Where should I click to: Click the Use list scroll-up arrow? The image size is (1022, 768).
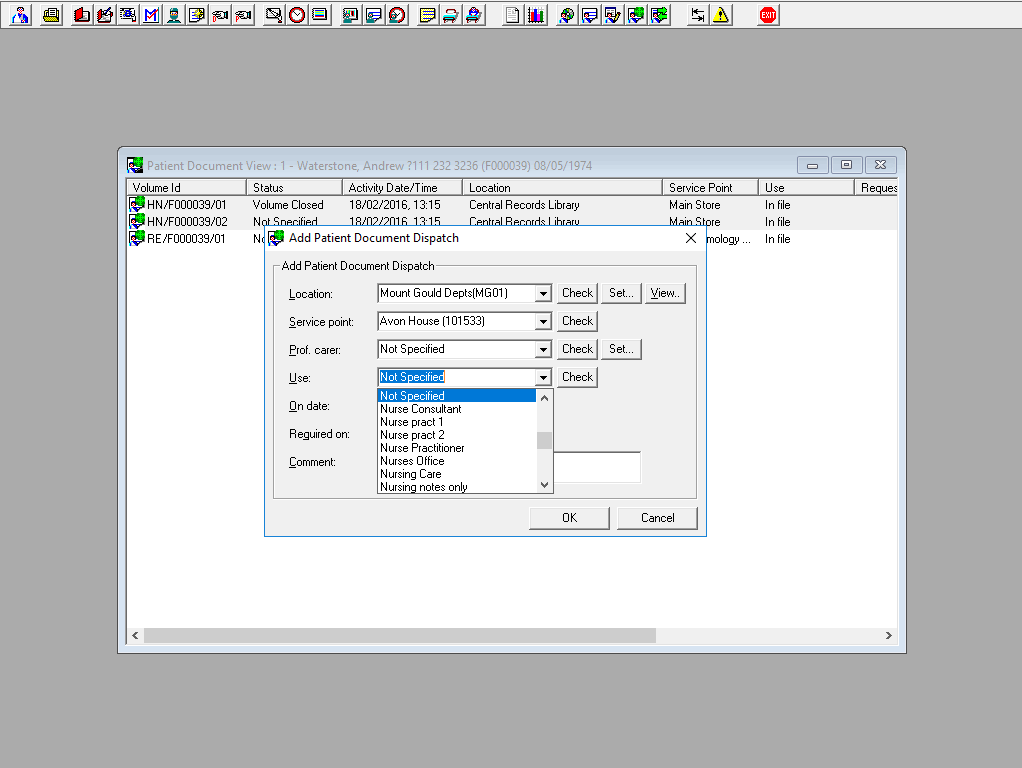click(x=544, y=397)
